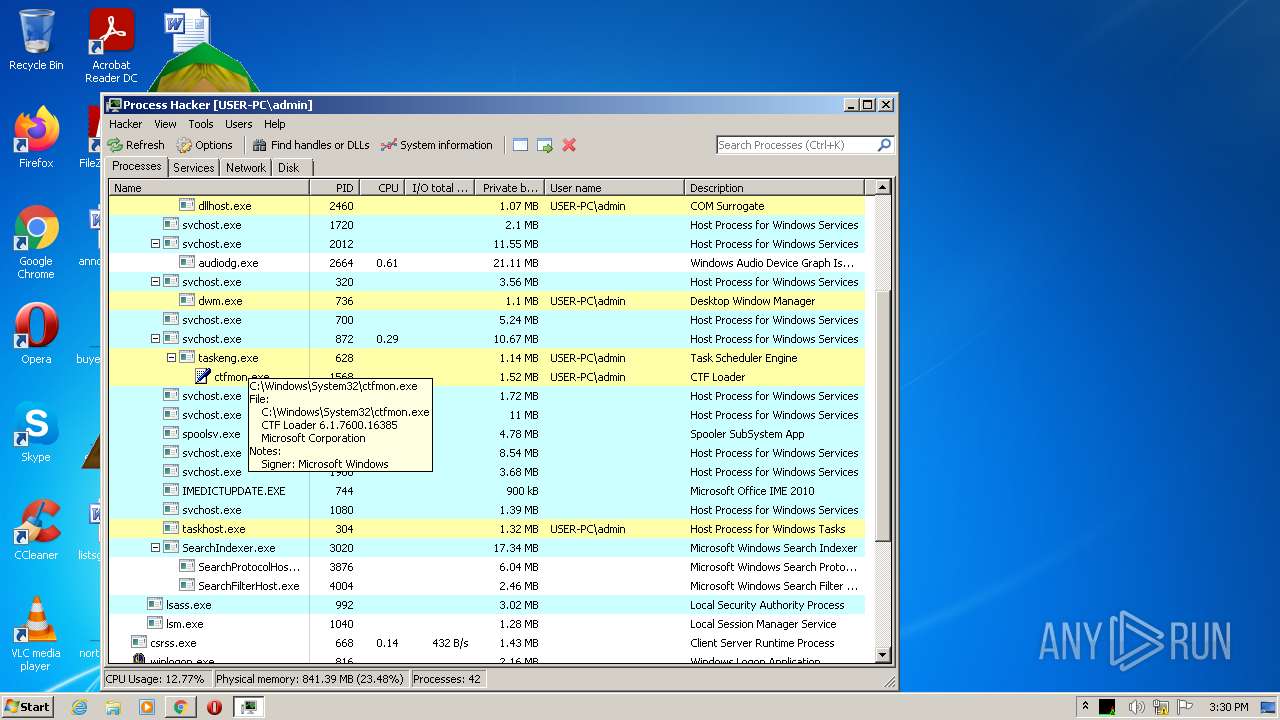
Task: Collapse the SearchIndexer.exe tree node
Action: point(155,547)
